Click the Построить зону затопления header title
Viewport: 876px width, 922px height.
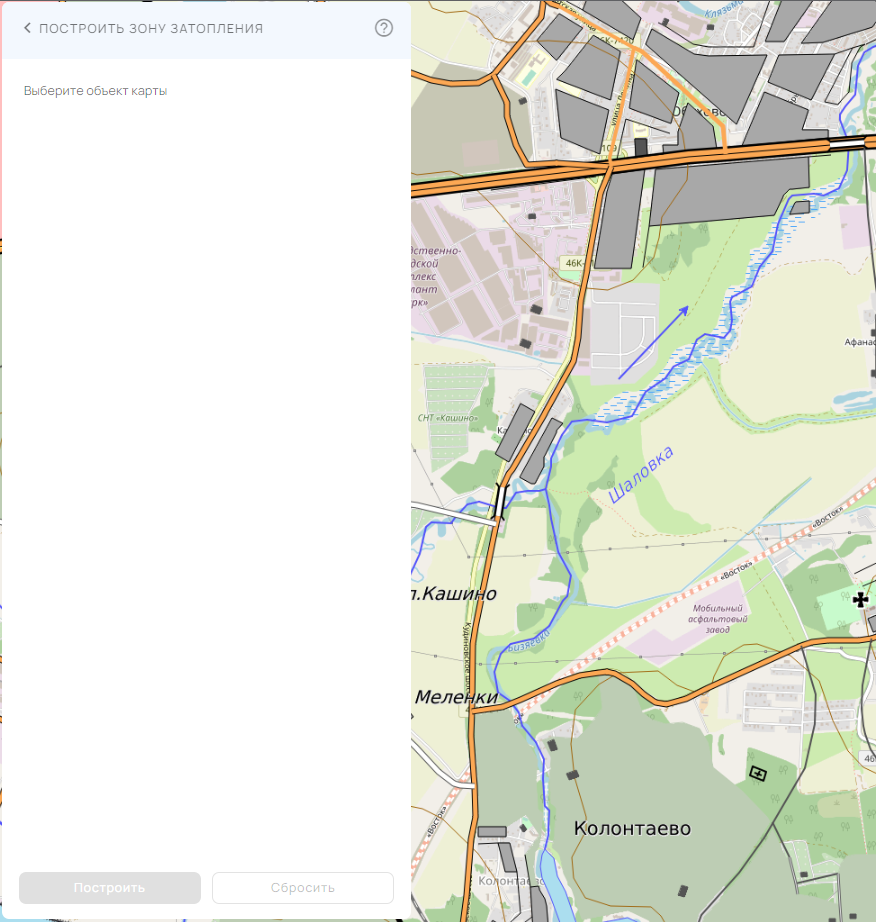[x=151, y=28]
